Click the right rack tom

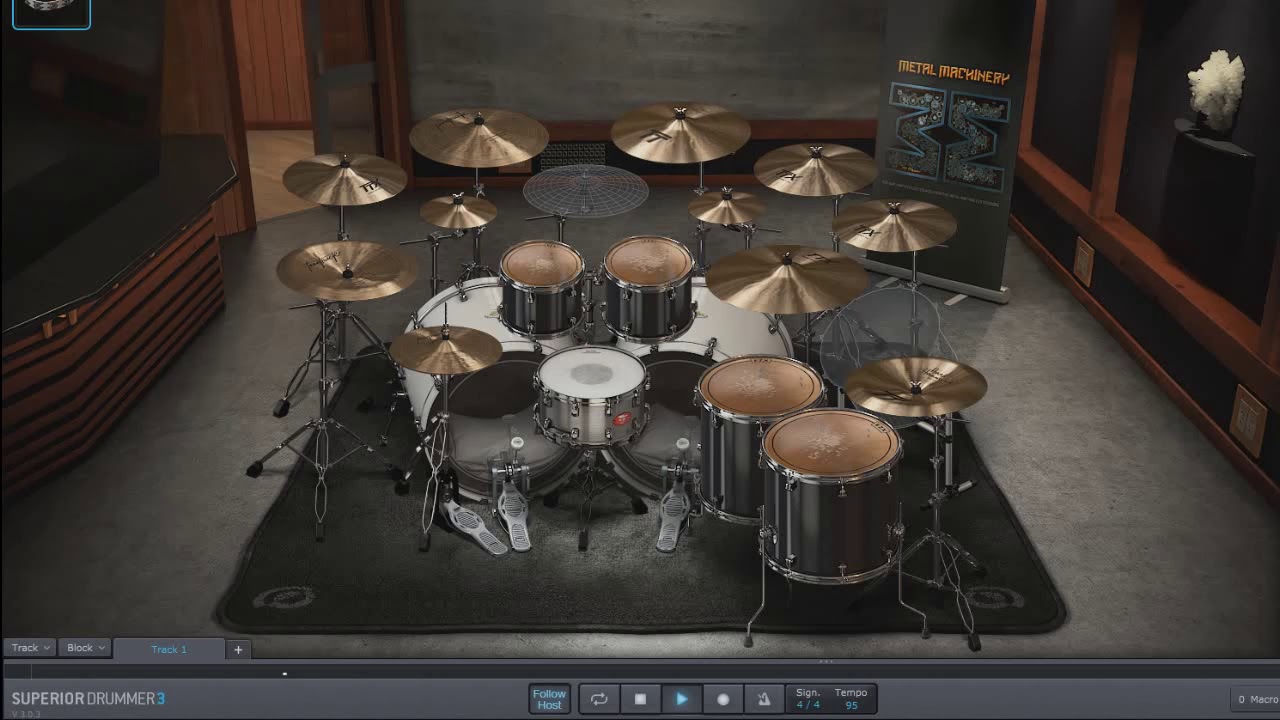coord(648,287)
